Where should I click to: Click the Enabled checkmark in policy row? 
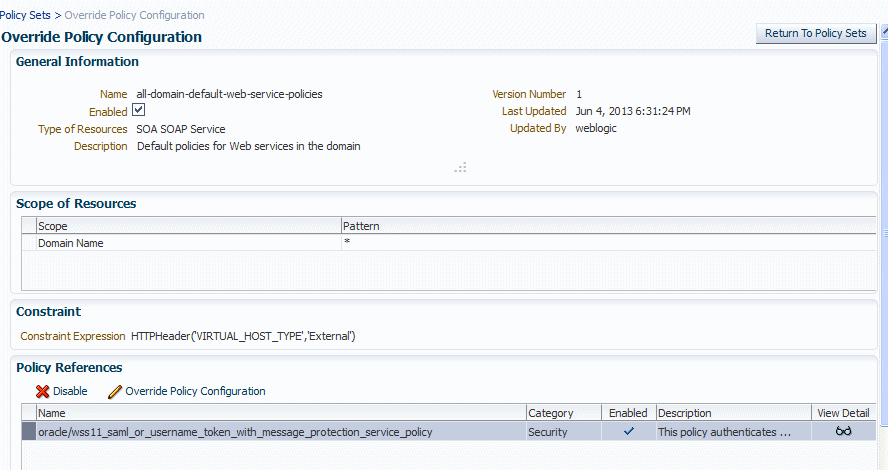pos(629,431)
